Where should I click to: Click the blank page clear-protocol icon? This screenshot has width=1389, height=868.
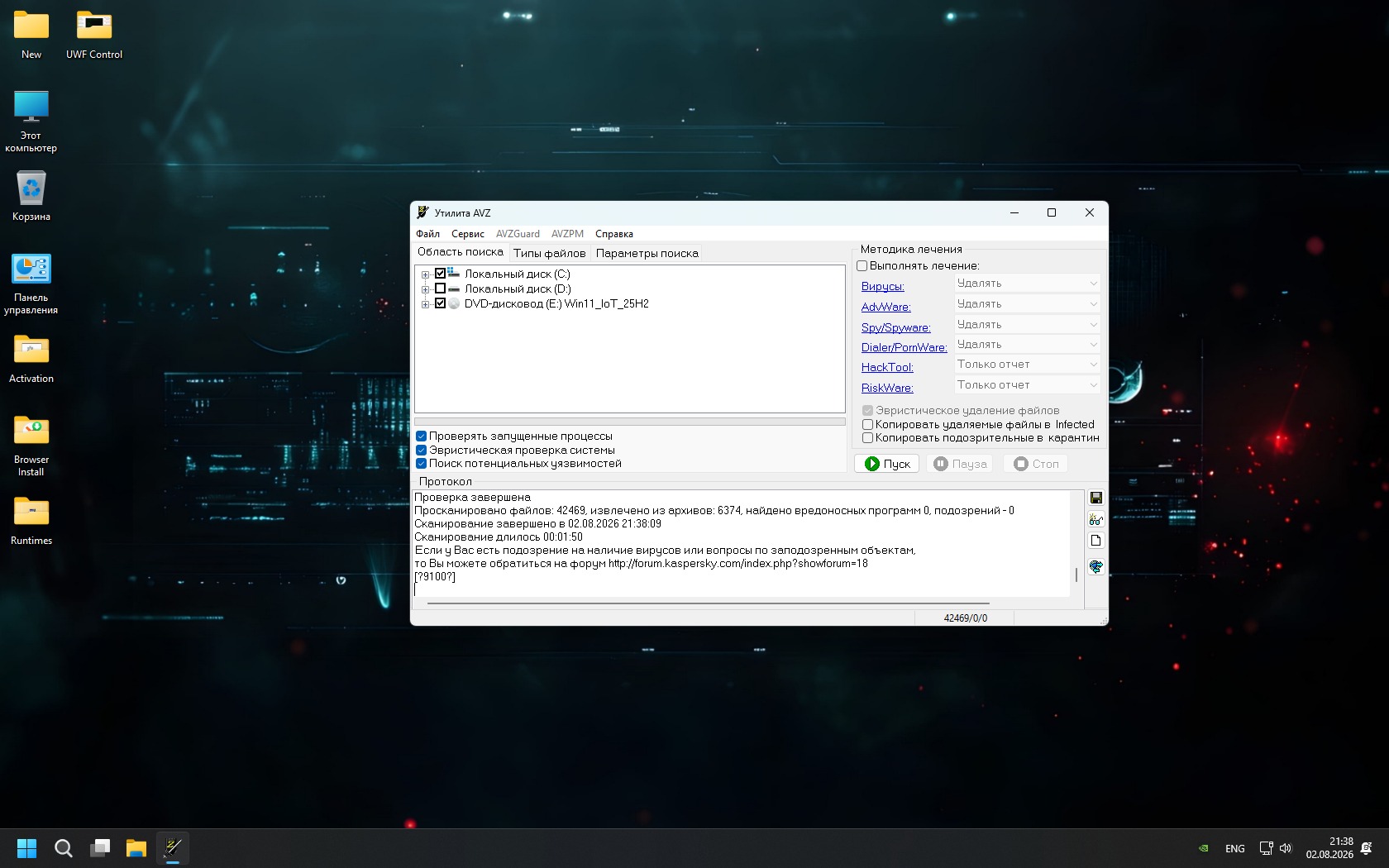[x=1095, y=541]
